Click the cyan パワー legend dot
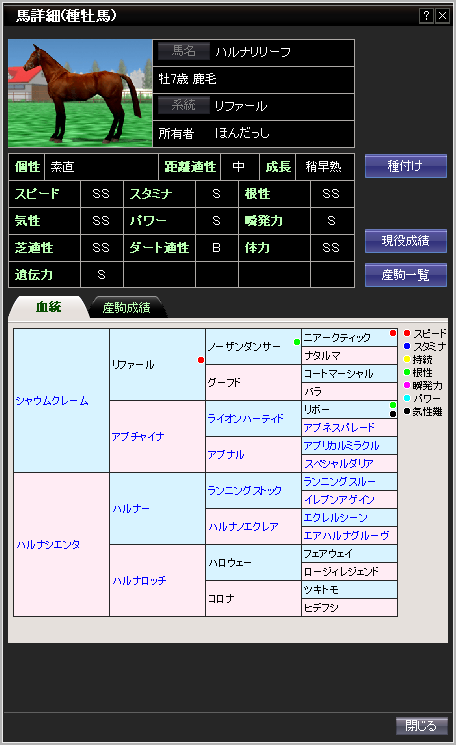The image size is (456, 745). point(407,398)
